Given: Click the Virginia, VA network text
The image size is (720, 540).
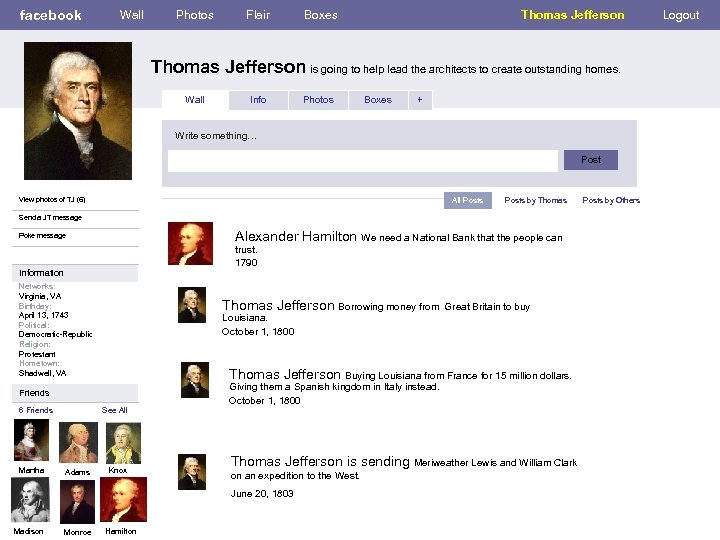Looking at the screenshot, I should (x=40, y=296).
